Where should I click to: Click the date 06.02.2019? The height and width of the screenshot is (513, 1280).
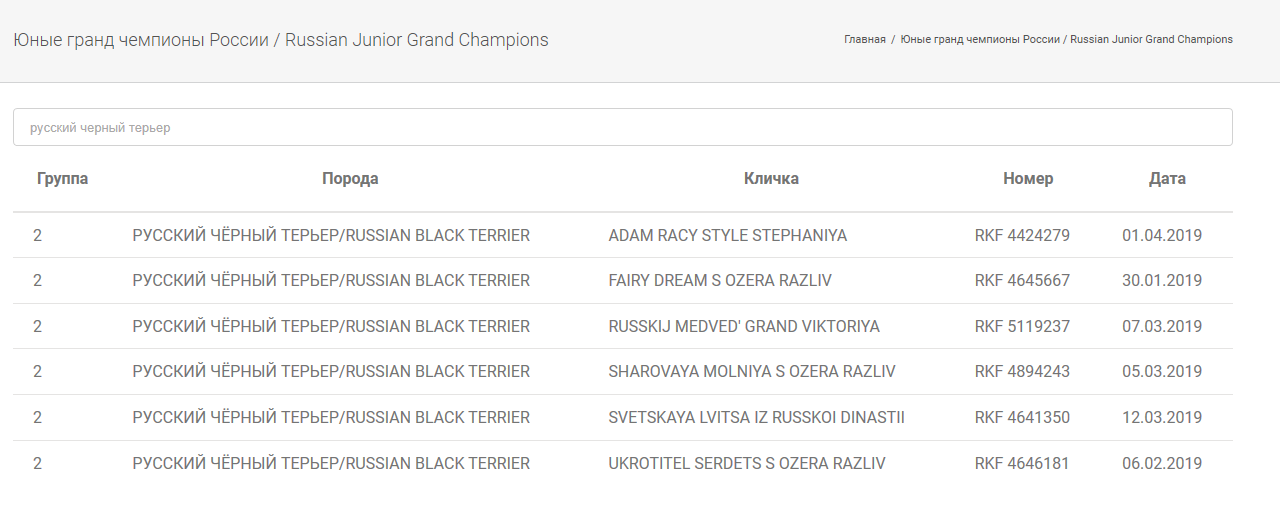pyautogui.click(x=1162, y=464)
